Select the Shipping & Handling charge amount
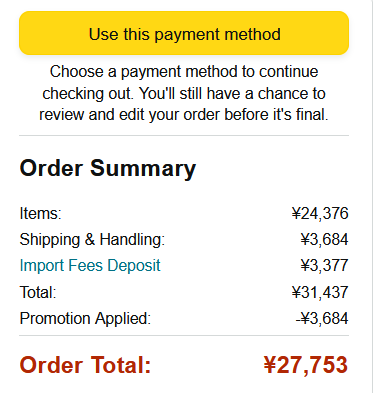Image resolution: width=373 pixels, height=393 pixels. 324,240
